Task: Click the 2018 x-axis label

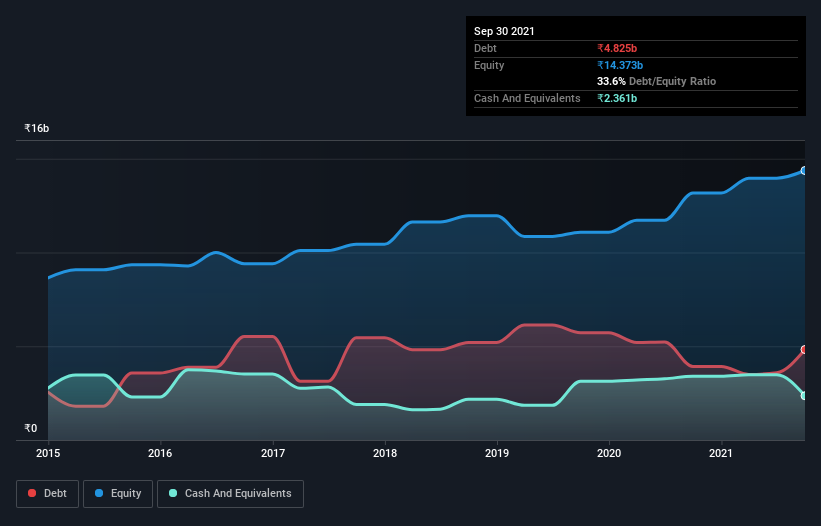Action: click(385, 453)
